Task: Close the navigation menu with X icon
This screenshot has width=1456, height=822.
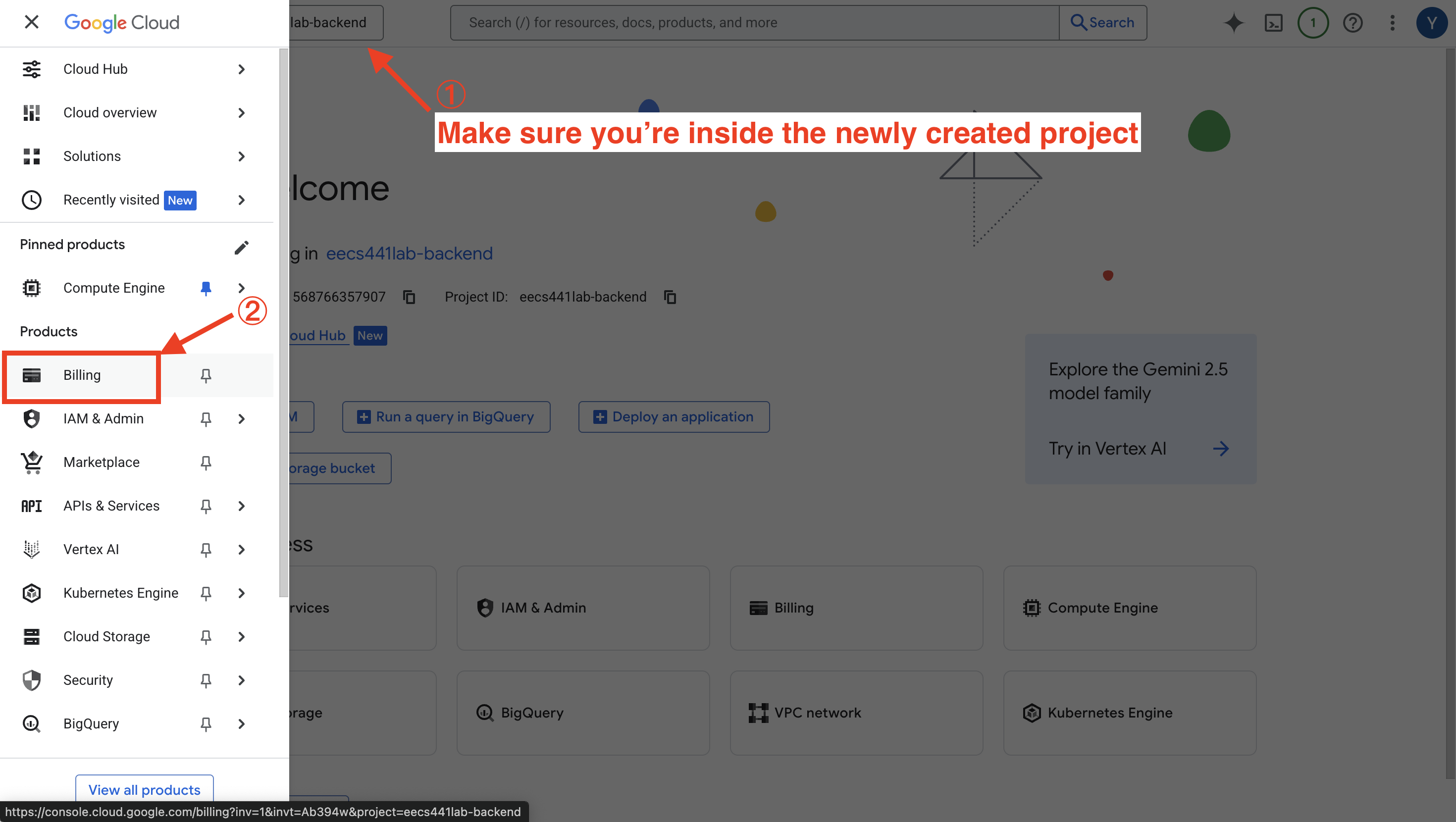Action: click(32, 22)
